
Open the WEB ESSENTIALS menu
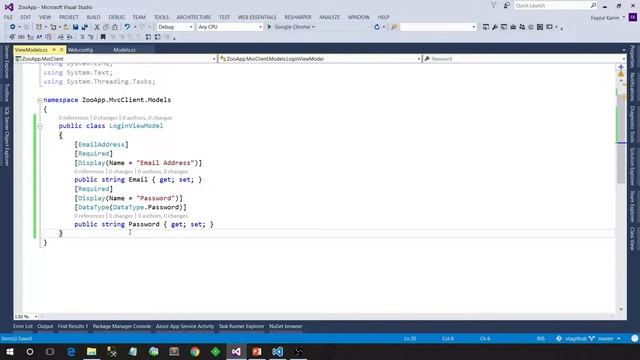coord(257,17)
